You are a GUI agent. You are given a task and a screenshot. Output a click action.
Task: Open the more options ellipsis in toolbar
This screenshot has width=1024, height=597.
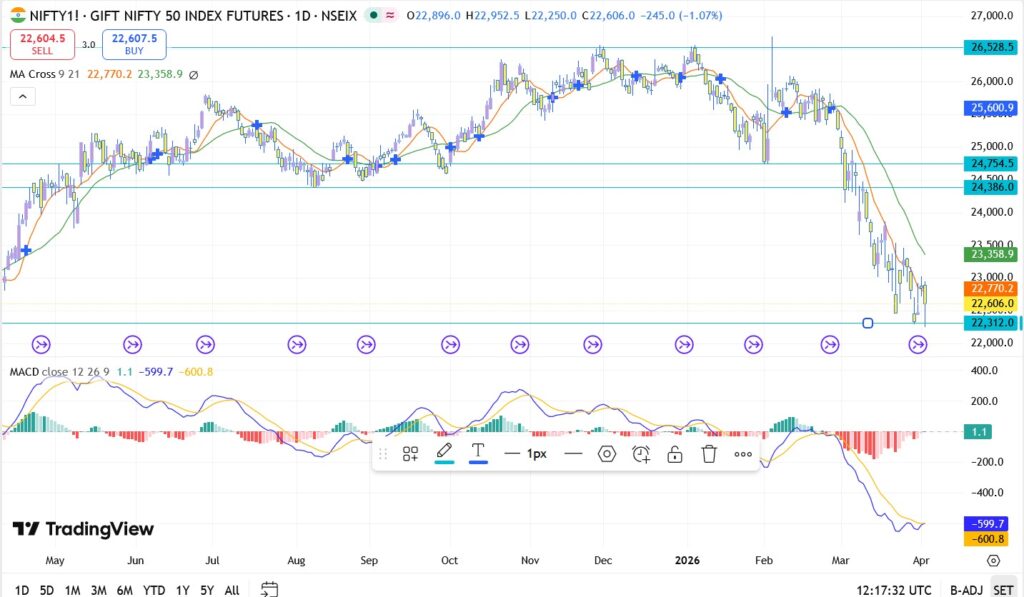coord(743,454)
